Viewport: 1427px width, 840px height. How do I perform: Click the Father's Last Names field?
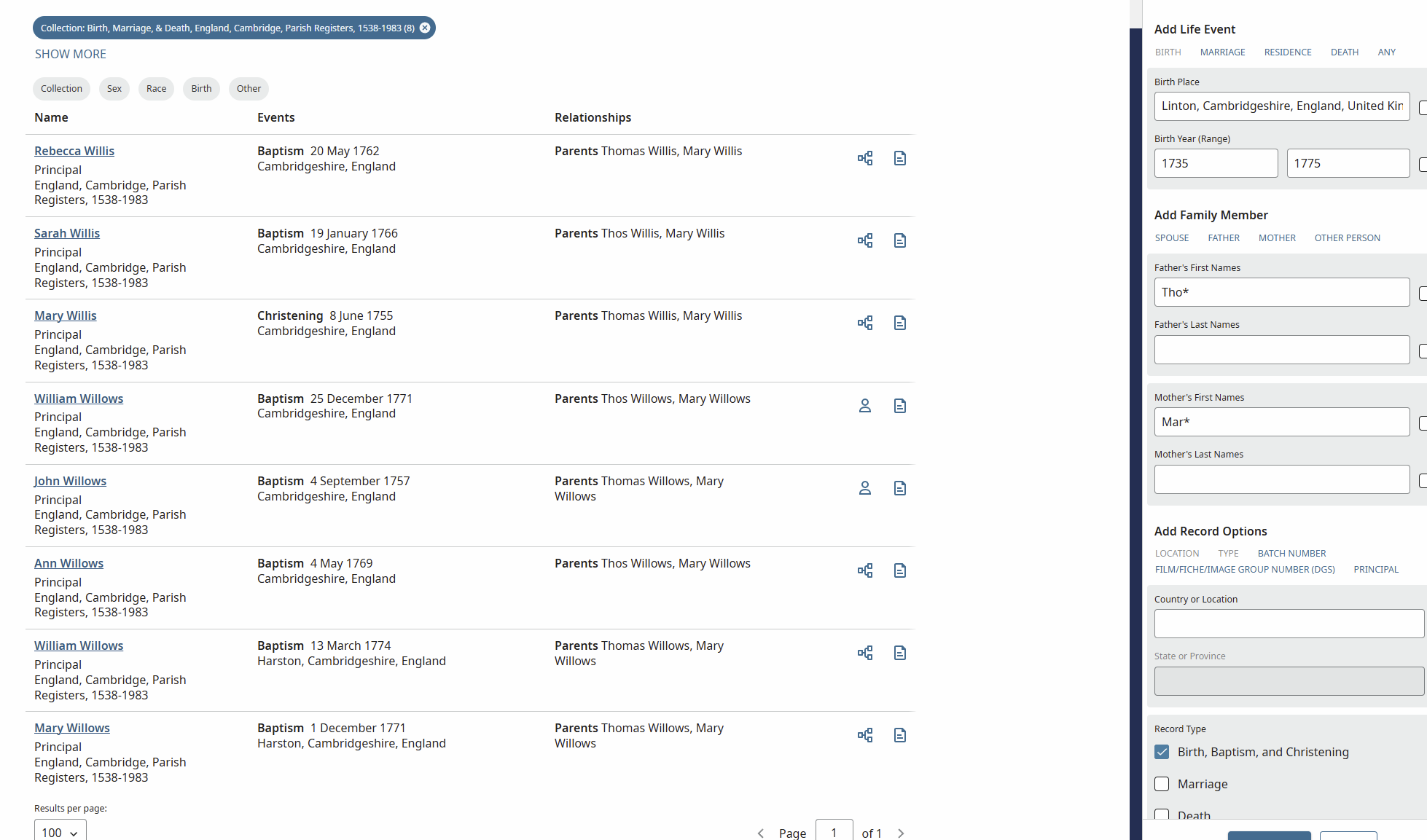click(x=1281, y=350)
